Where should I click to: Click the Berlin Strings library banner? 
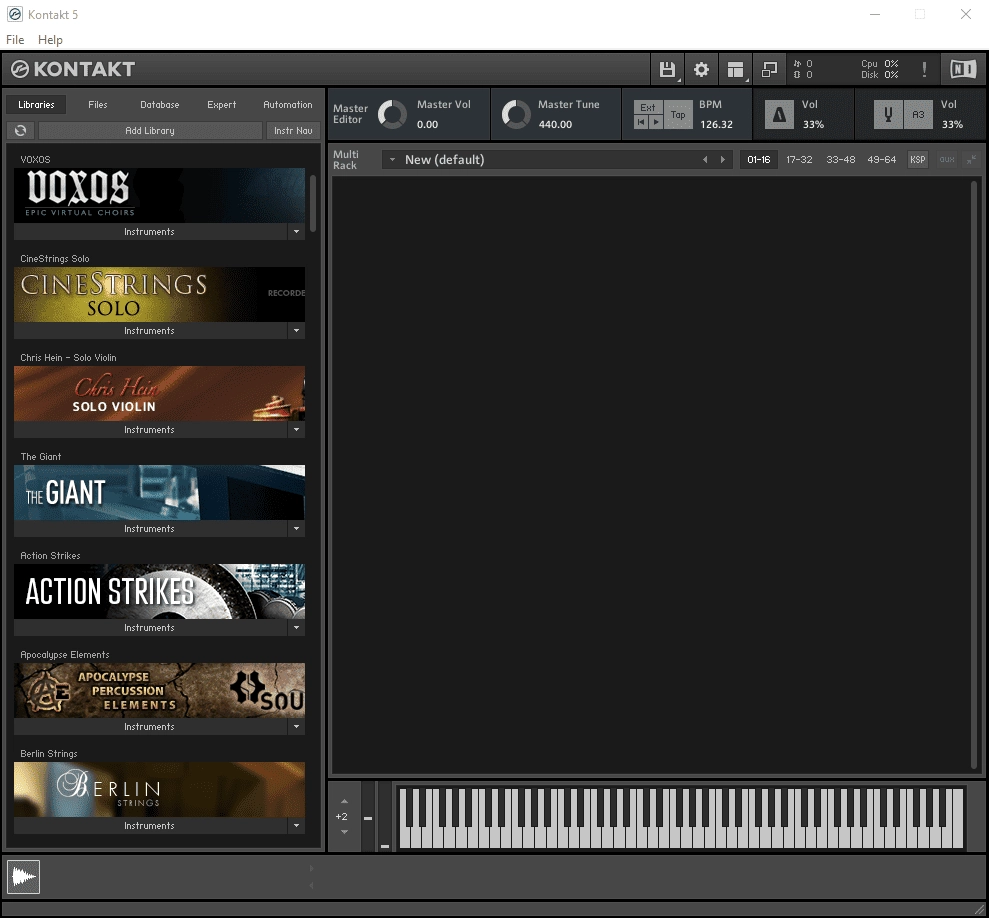click(160, 789)
